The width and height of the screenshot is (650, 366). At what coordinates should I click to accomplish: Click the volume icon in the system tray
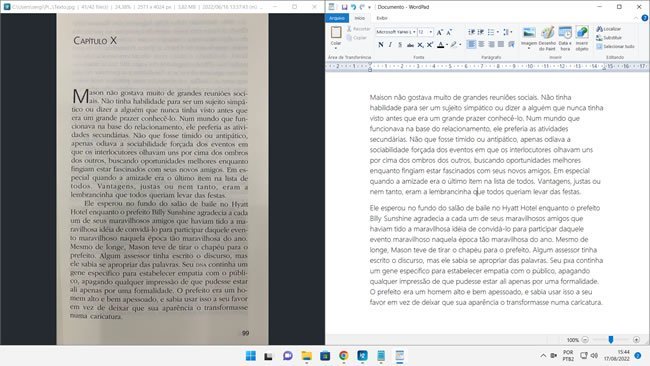(594, 356)
